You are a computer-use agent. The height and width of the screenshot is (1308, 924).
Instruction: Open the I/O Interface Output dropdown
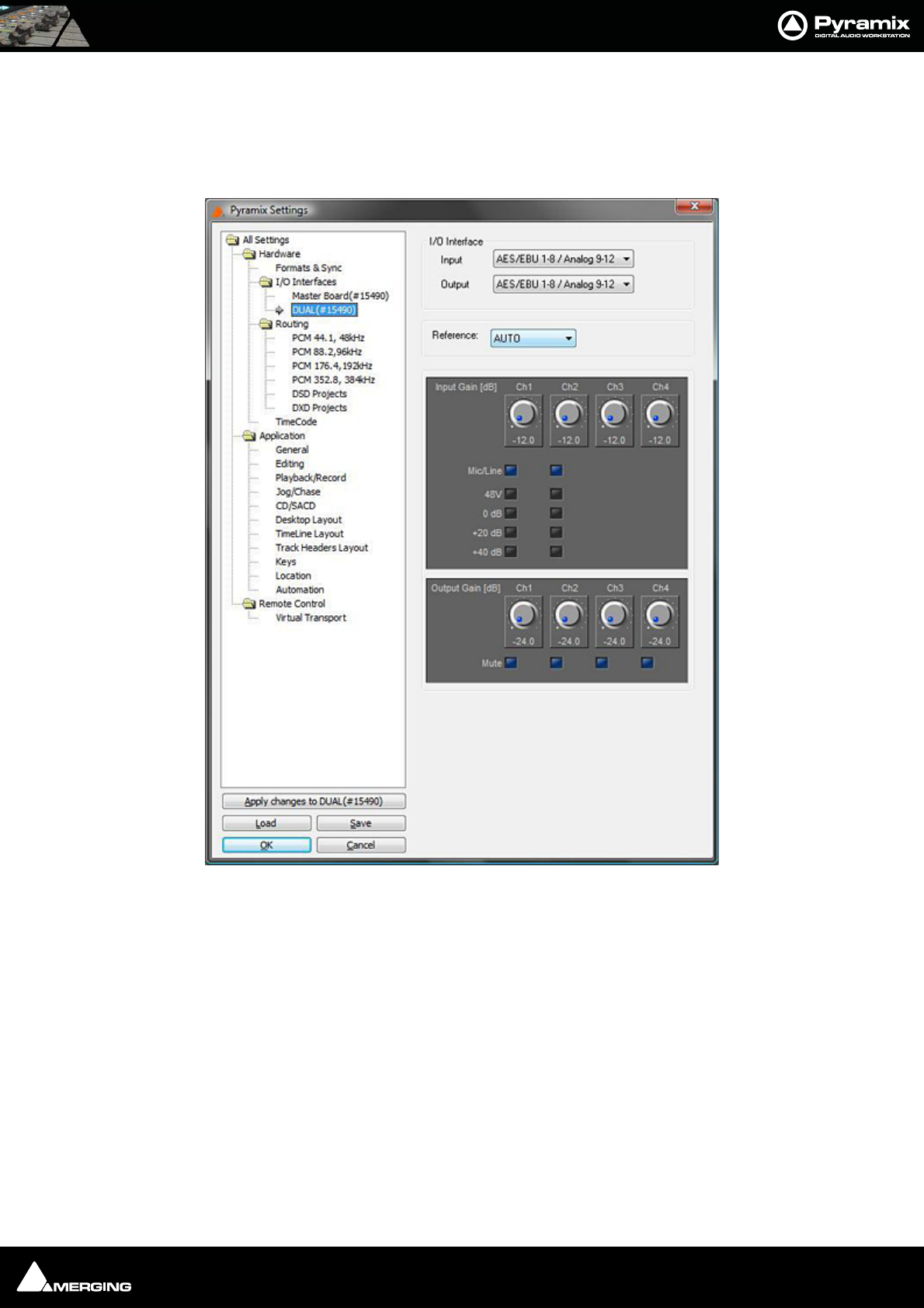pos(564,284)
